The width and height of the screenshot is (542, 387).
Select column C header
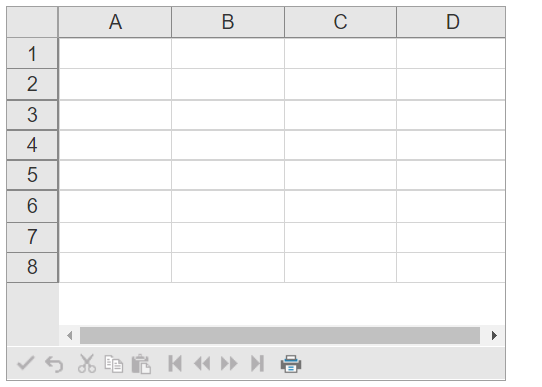(340, 22)
